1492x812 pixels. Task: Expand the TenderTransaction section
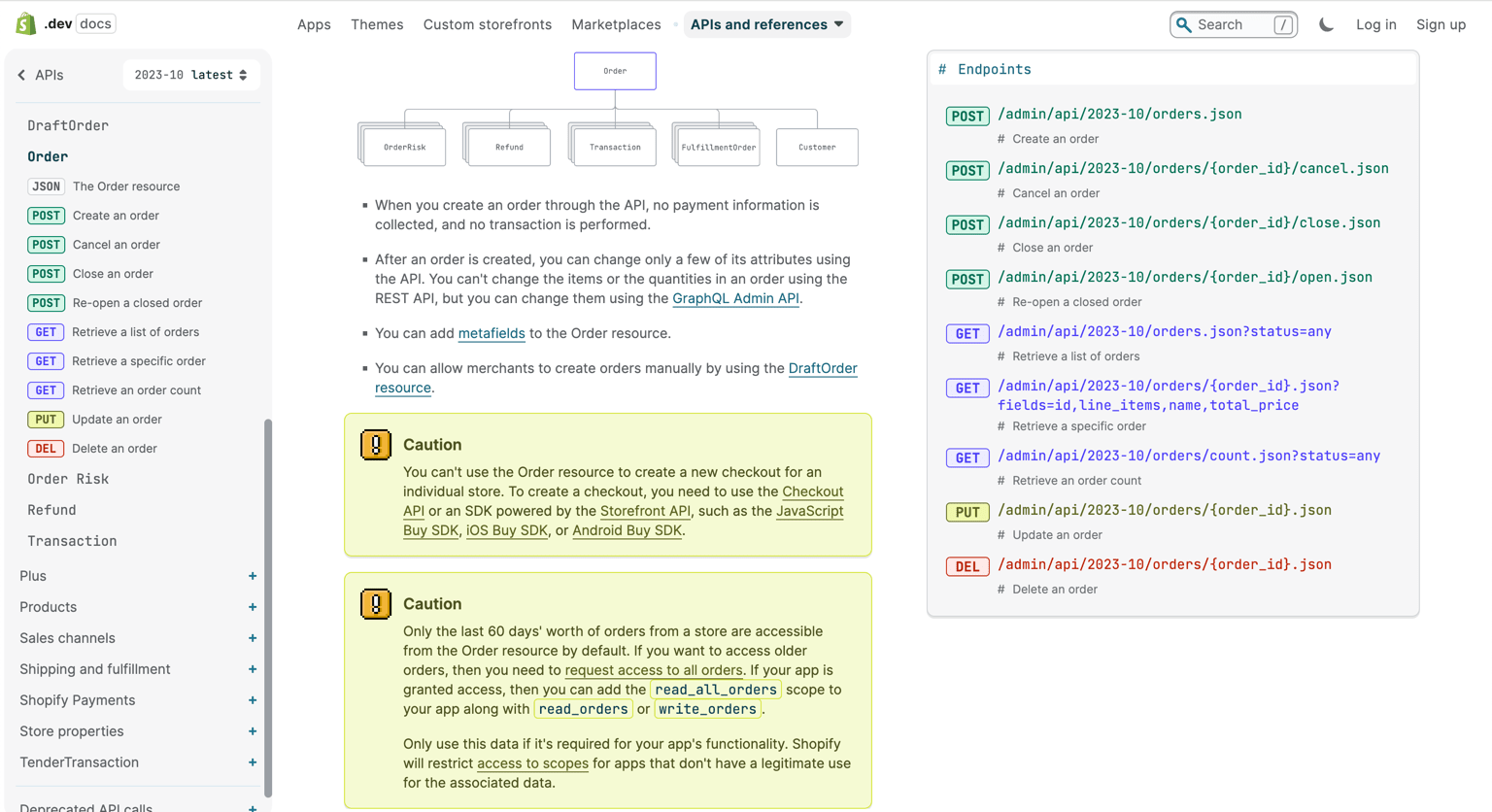click(253, 762)
